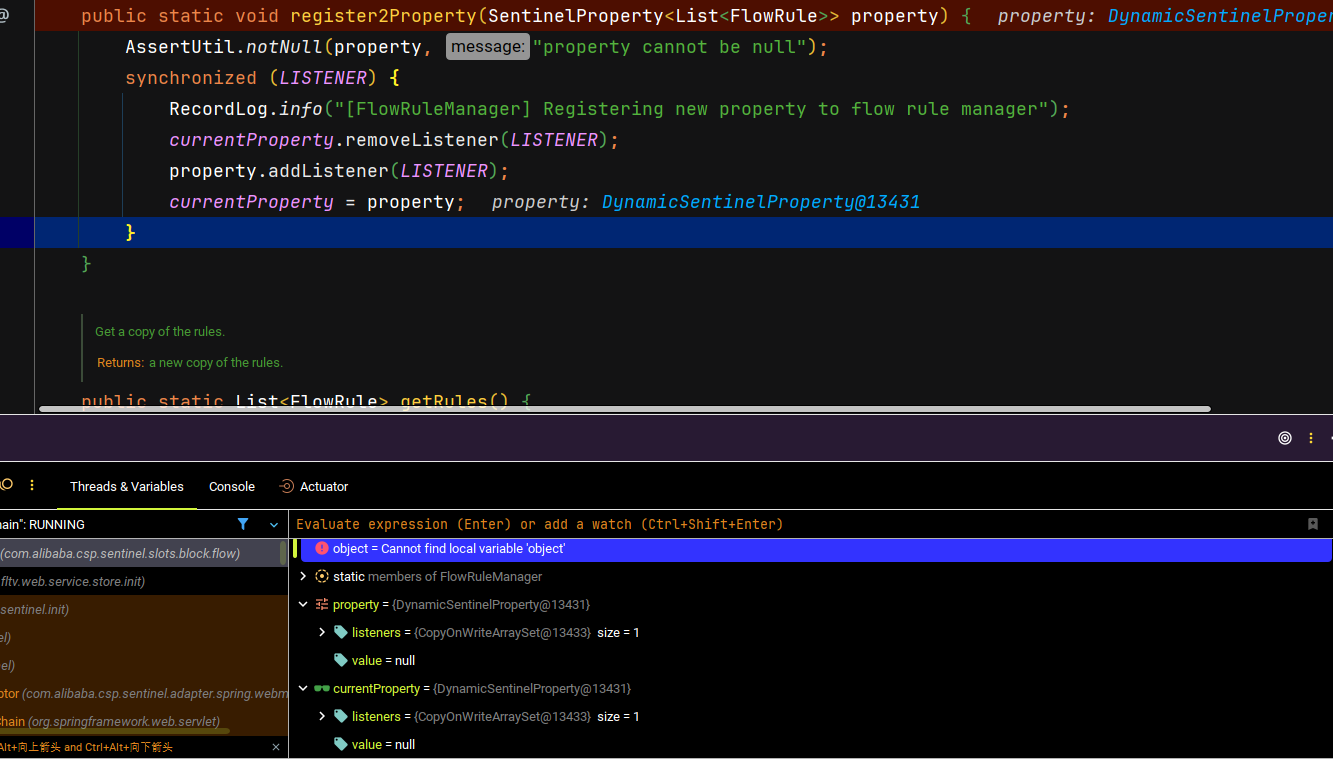Screen dimensions: 1333x759
Task: Focus the Evaluate expression input field
Action: coord(795,524)
